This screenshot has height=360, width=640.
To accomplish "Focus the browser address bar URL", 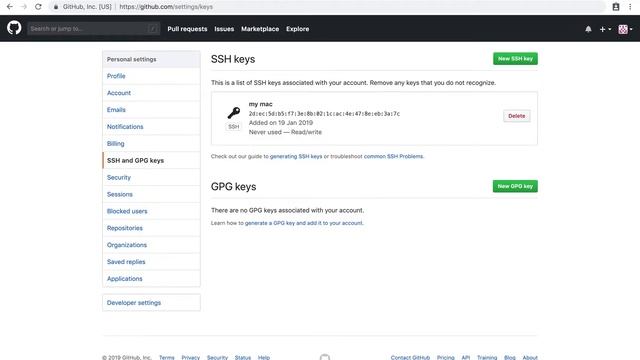I will click(x=166, y=7).
